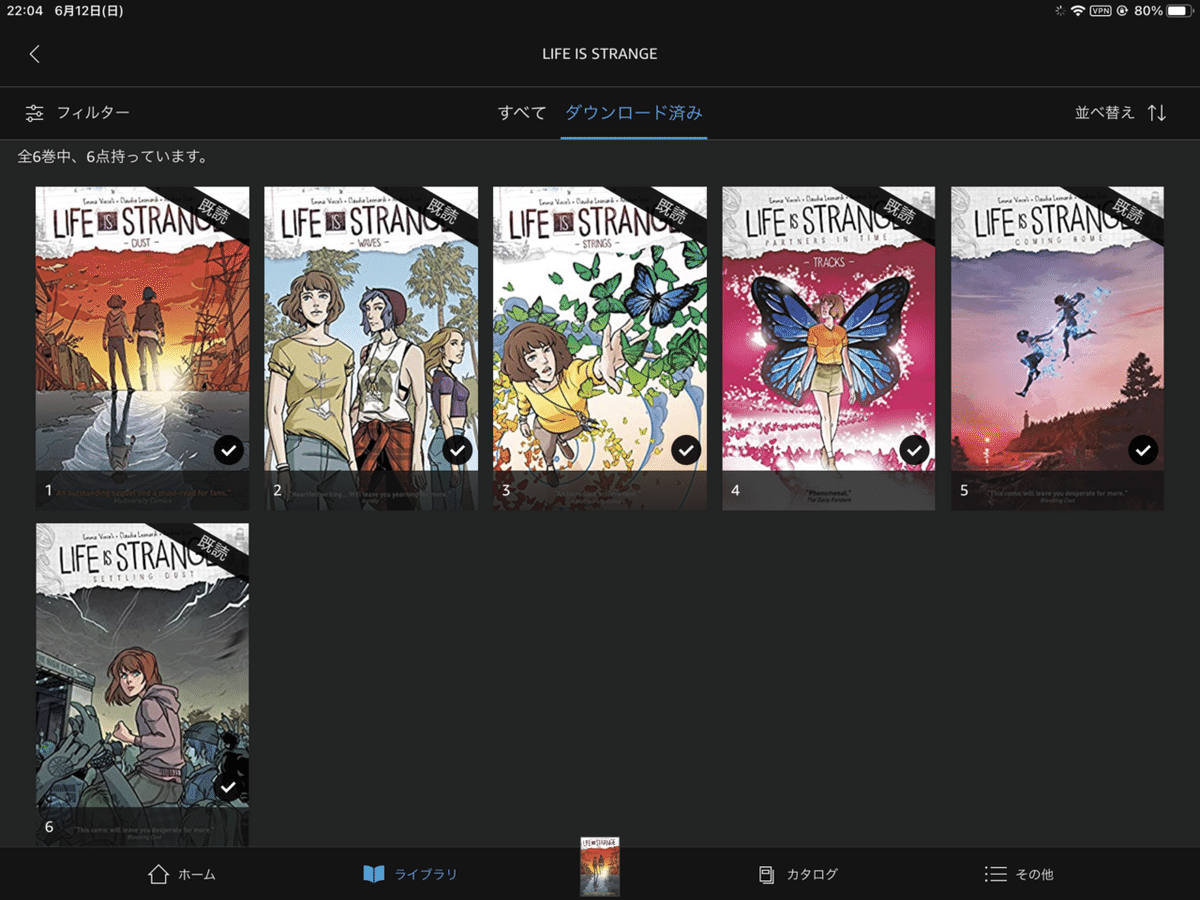Resume reading via bottom center cover thumbnail
Viewport: 1200px width, 900px height.
600,866
